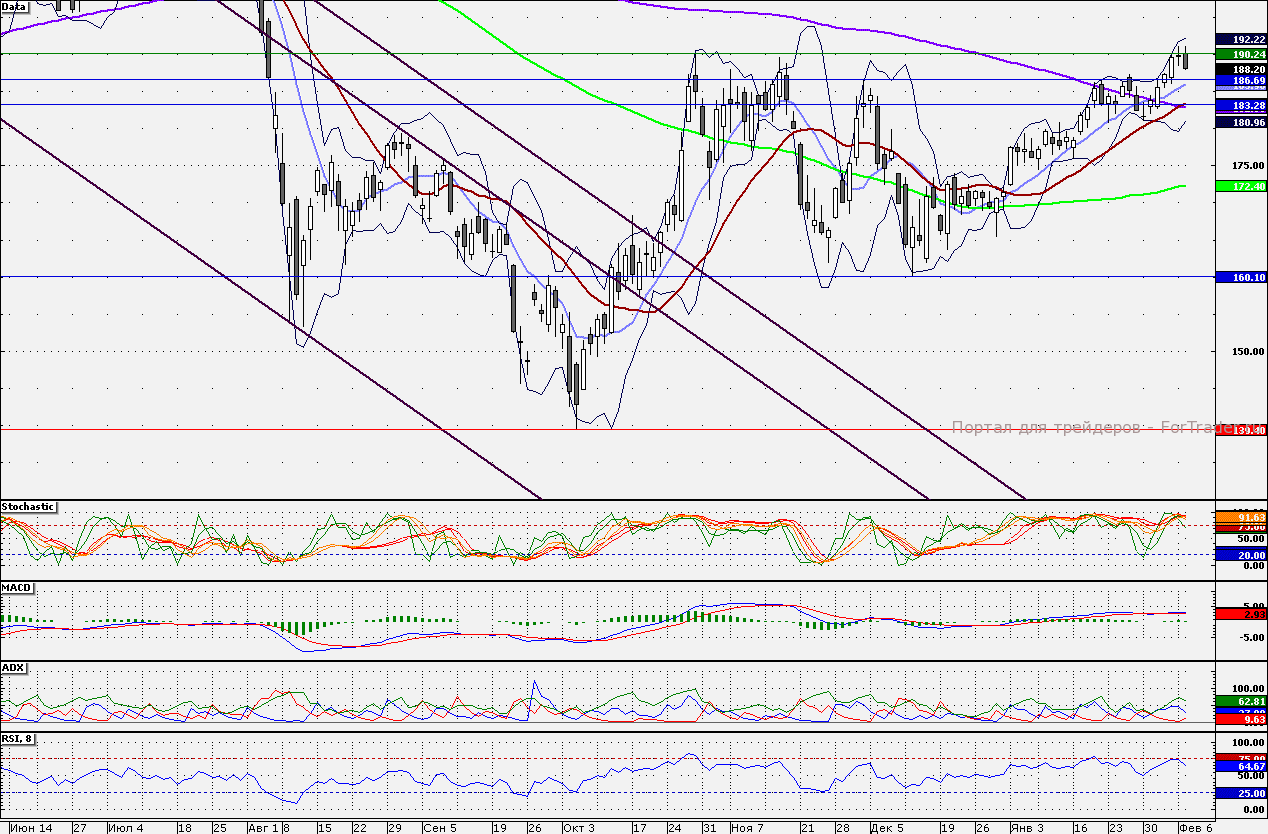Image resolution: width=1268 pixels, height=834 pixels.
Task: Select the 188.20 current price tag
Action: click(1241, 69)
